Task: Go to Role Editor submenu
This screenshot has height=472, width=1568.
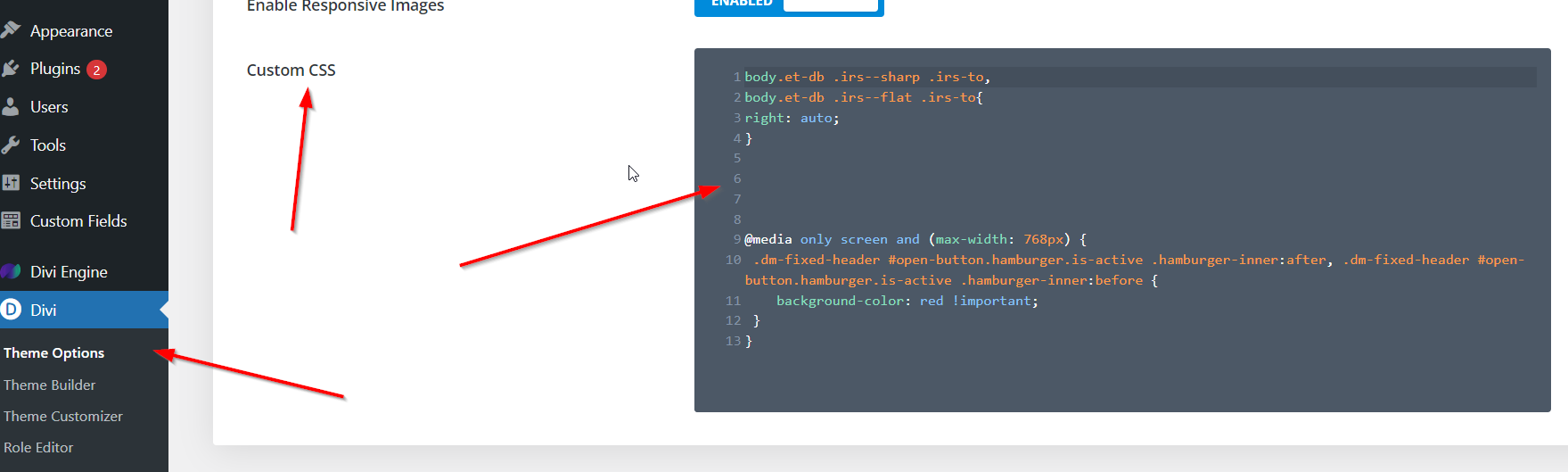Action: pos(38,447)
